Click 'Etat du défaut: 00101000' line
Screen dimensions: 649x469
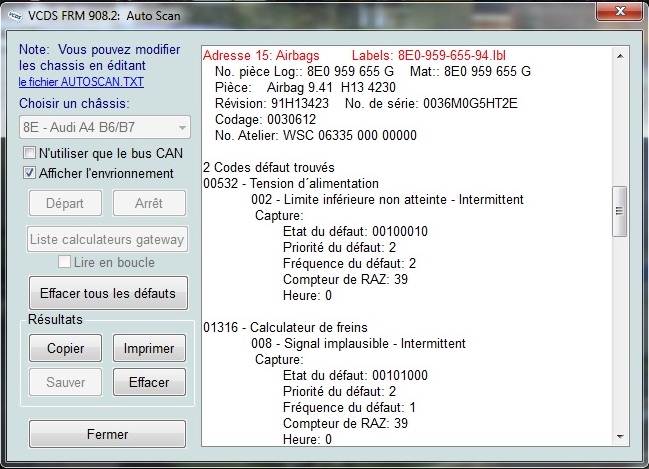coord(356,375)
